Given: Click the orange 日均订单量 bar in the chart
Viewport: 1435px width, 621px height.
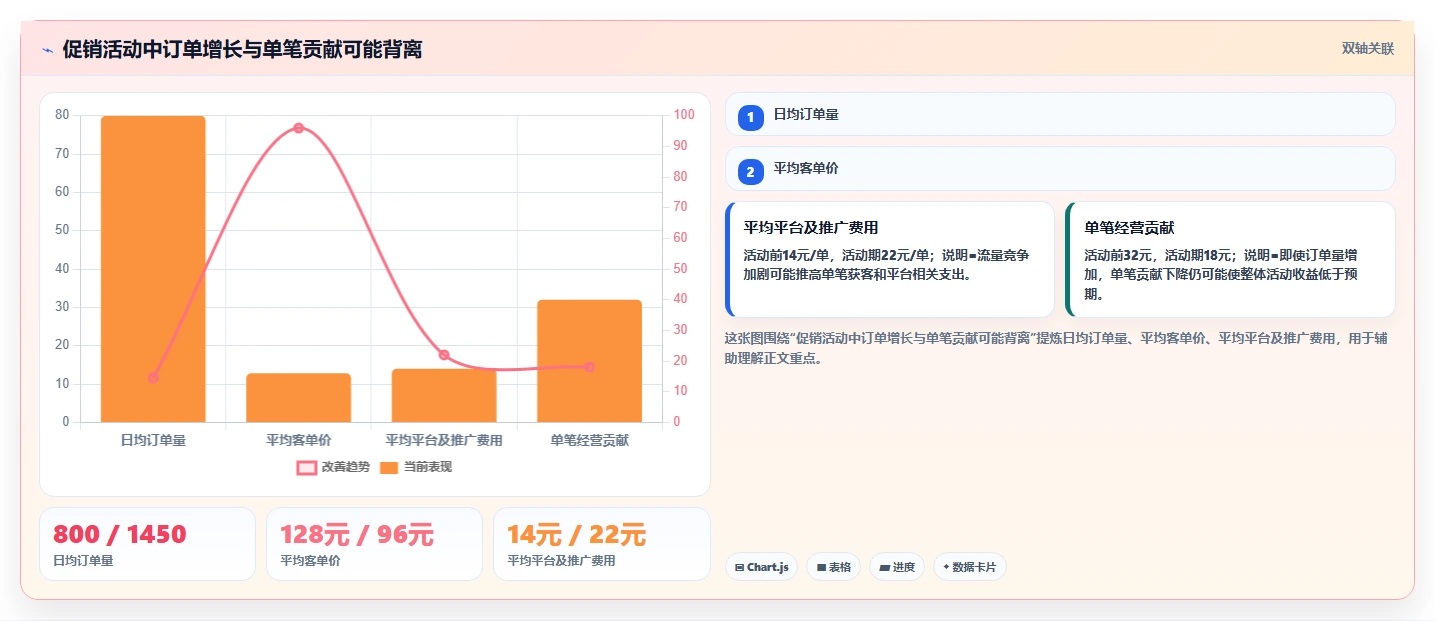Looking at the screenshot, I should pos(153,269).
